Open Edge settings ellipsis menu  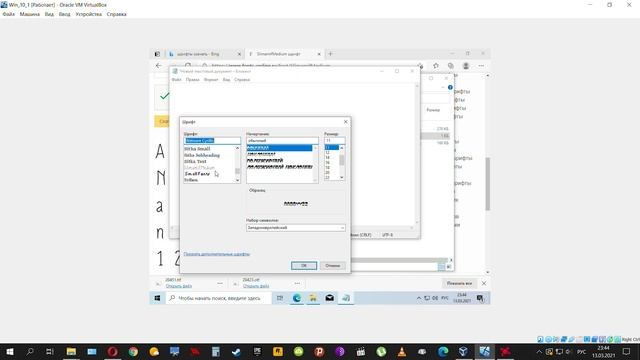point(481,66)
